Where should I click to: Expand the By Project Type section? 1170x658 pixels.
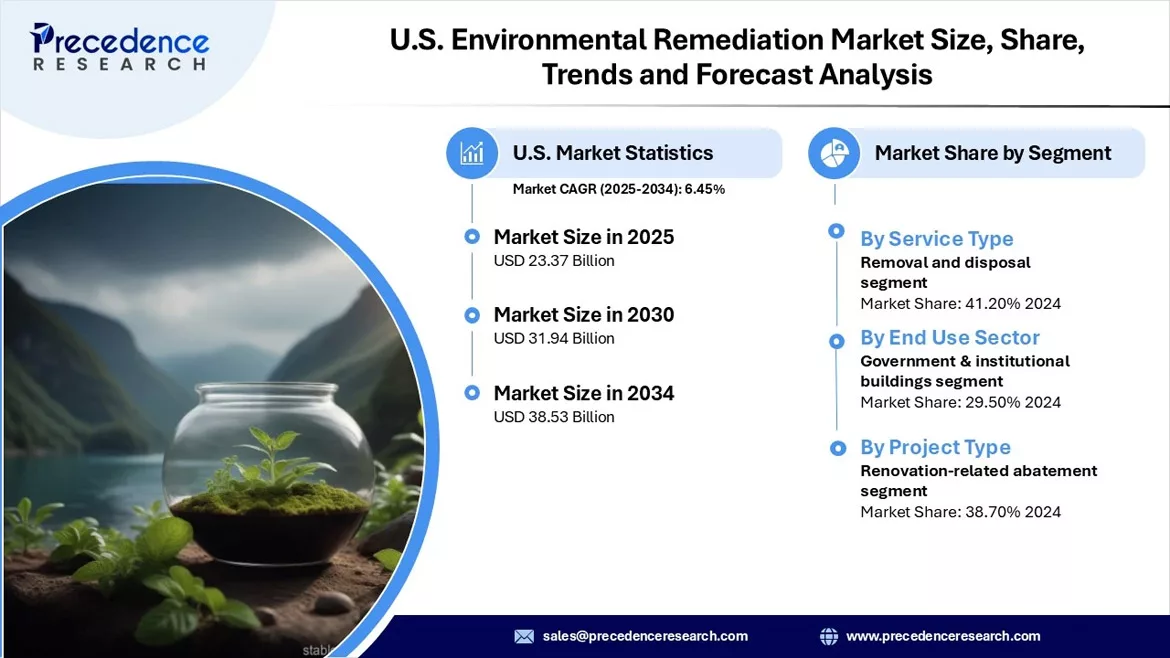pyautogui.click(x=935, y=447)
